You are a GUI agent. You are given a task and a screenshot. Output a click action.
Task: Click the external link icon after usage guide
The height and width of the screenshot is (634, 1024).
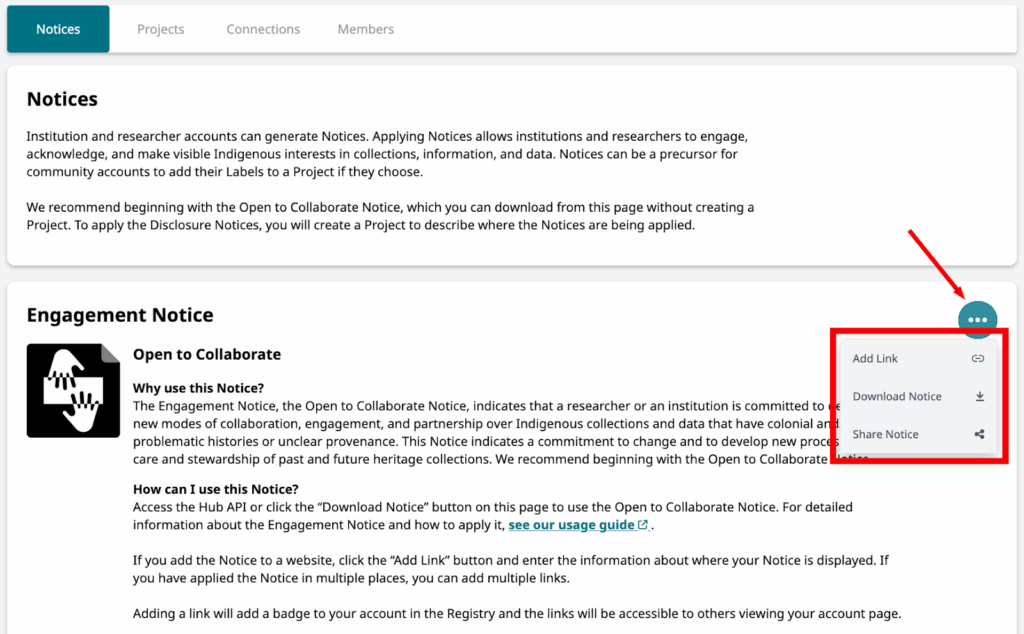pos(643,525)
